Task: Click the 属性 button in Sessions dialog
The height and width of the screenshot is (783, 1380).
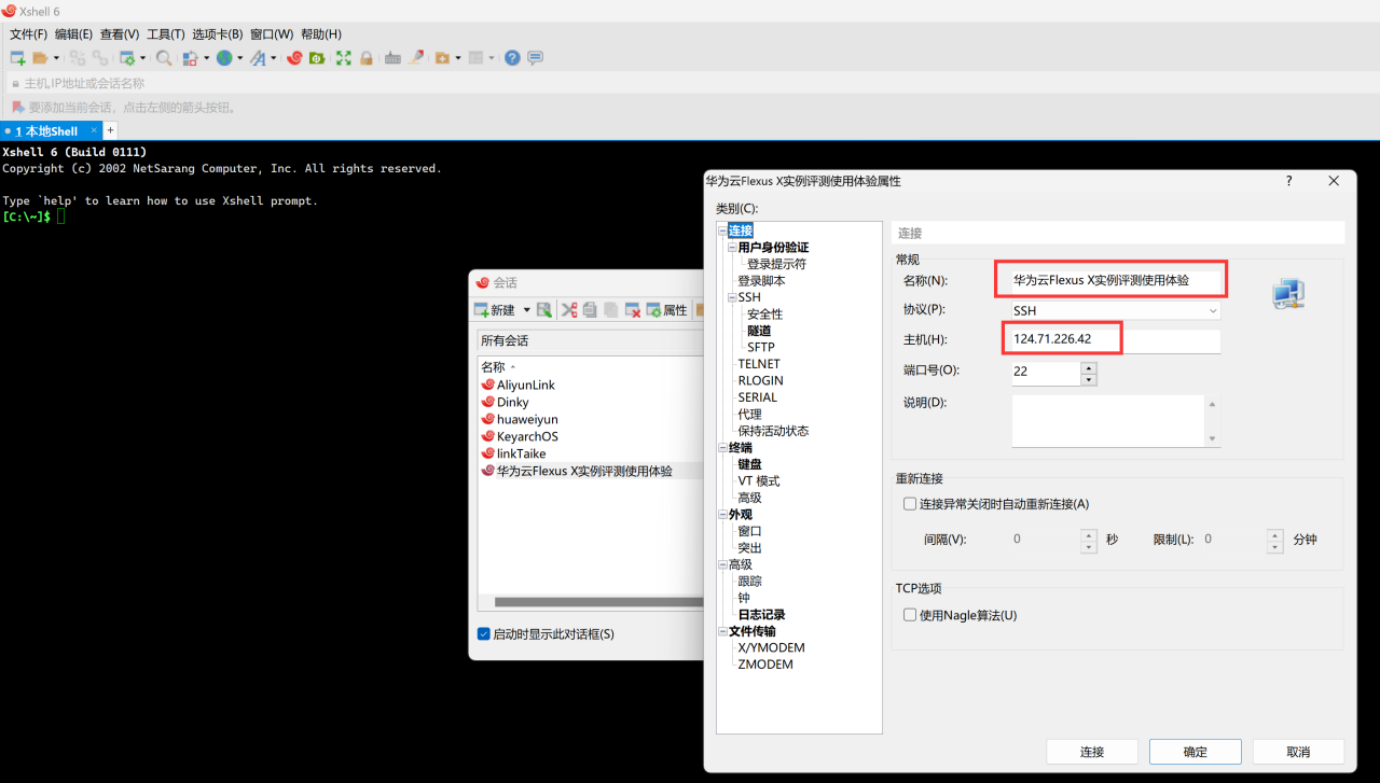Action: coord(667,310)
